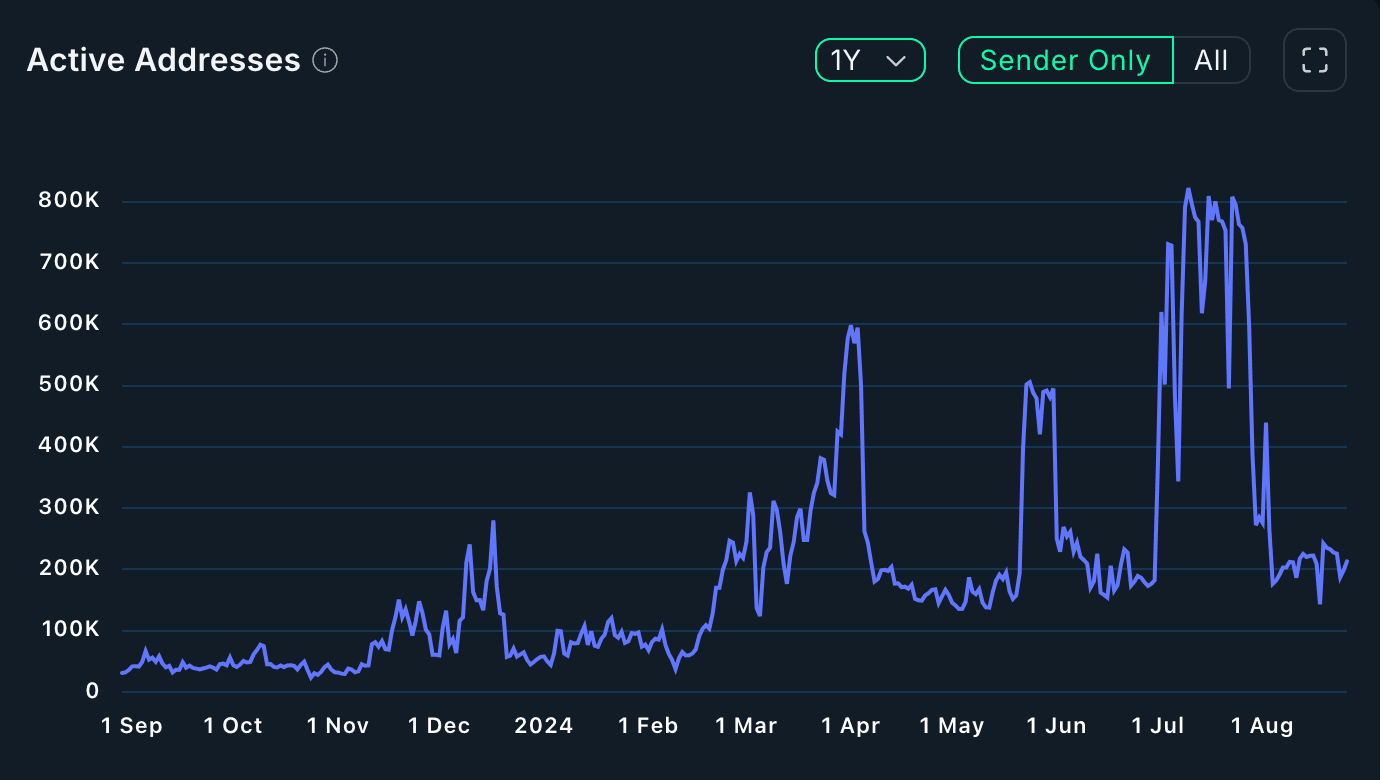Click the mid-December spike near 280K
Screen dimensions: 1380x780
493,521
